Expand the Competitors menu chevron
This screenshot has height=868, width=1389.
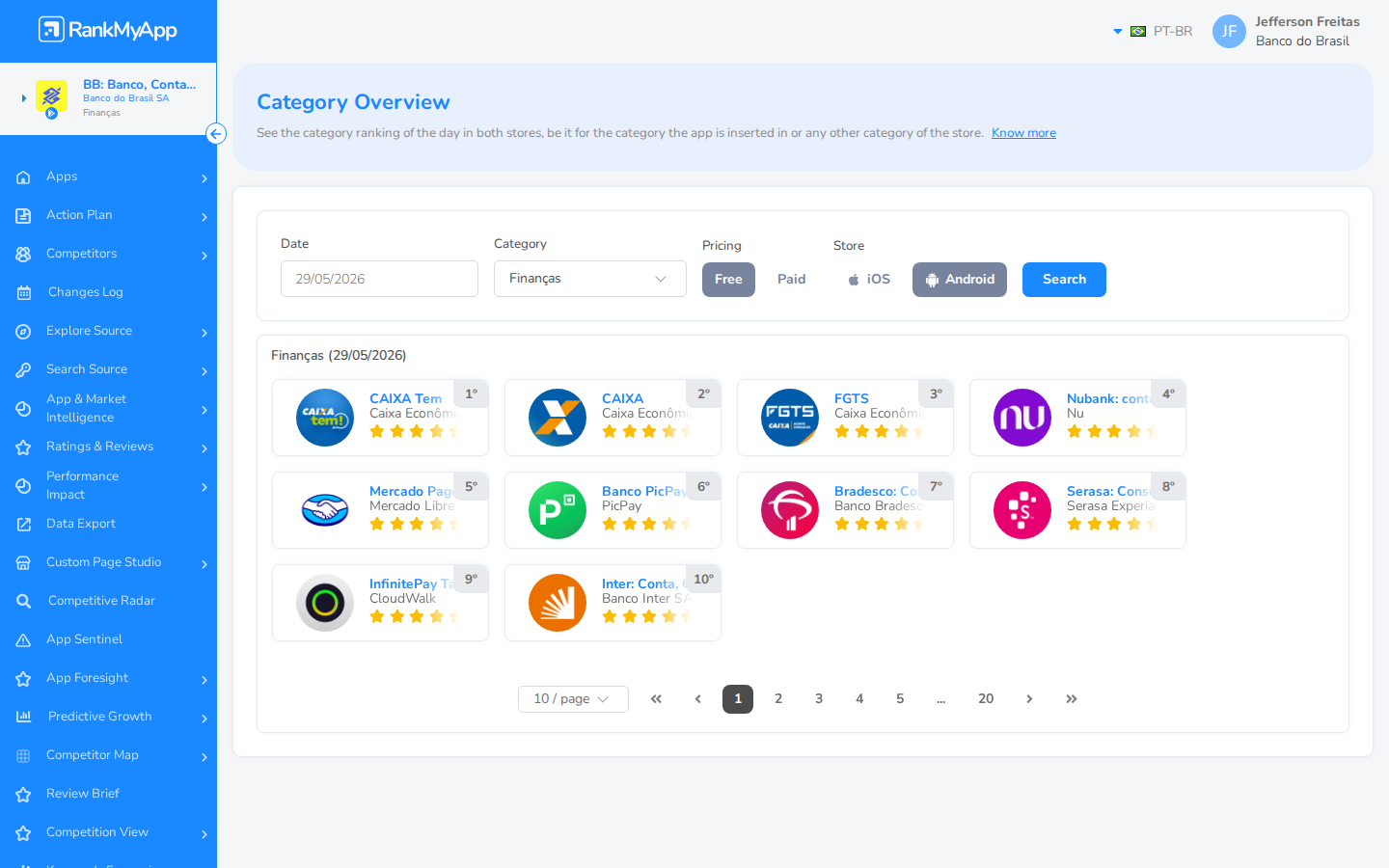pos(204,256)
